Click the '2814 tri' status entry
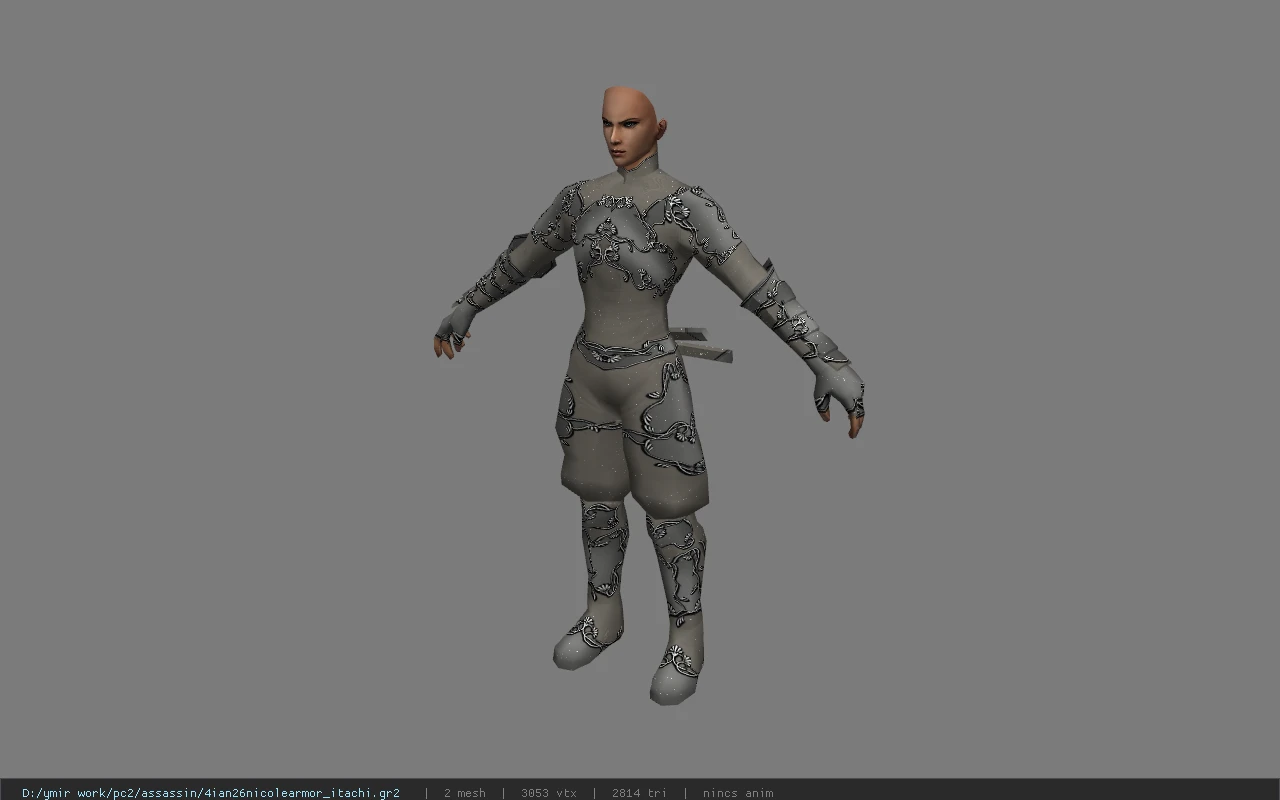The height and width of the screenshot is (800, 1280). tap(639, 793)
